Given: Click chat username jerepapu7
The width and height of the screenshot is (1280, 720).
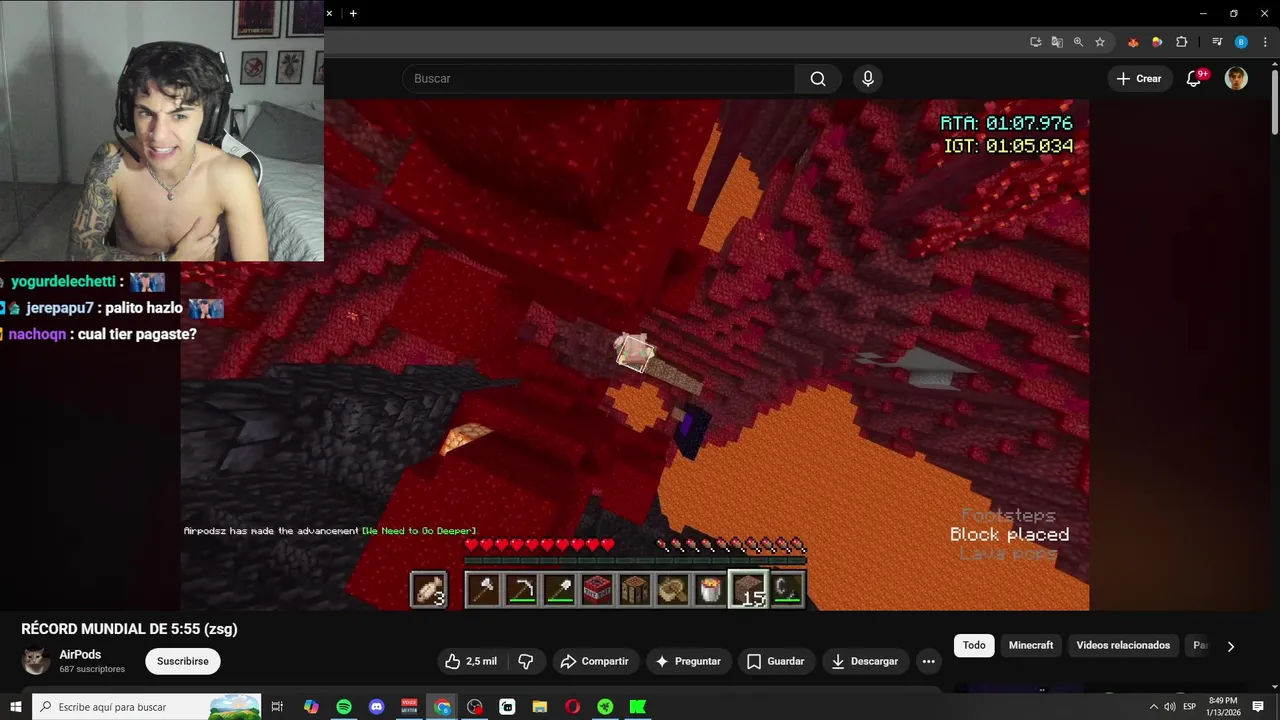Looking at the screenshot, I should coord(60,308).
